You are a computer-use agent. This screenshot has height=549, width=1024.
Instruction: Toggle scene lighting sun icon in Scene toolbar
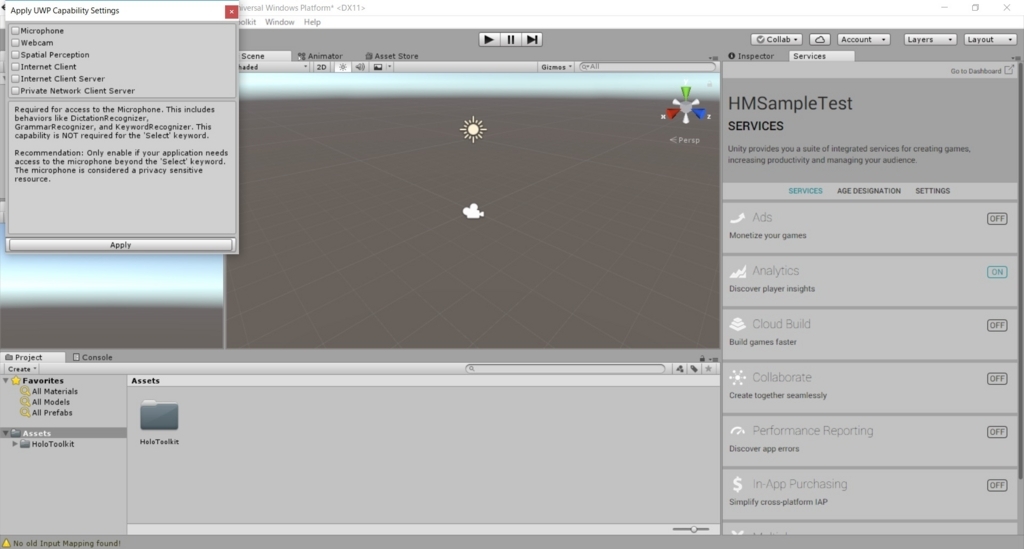(343, 67)
